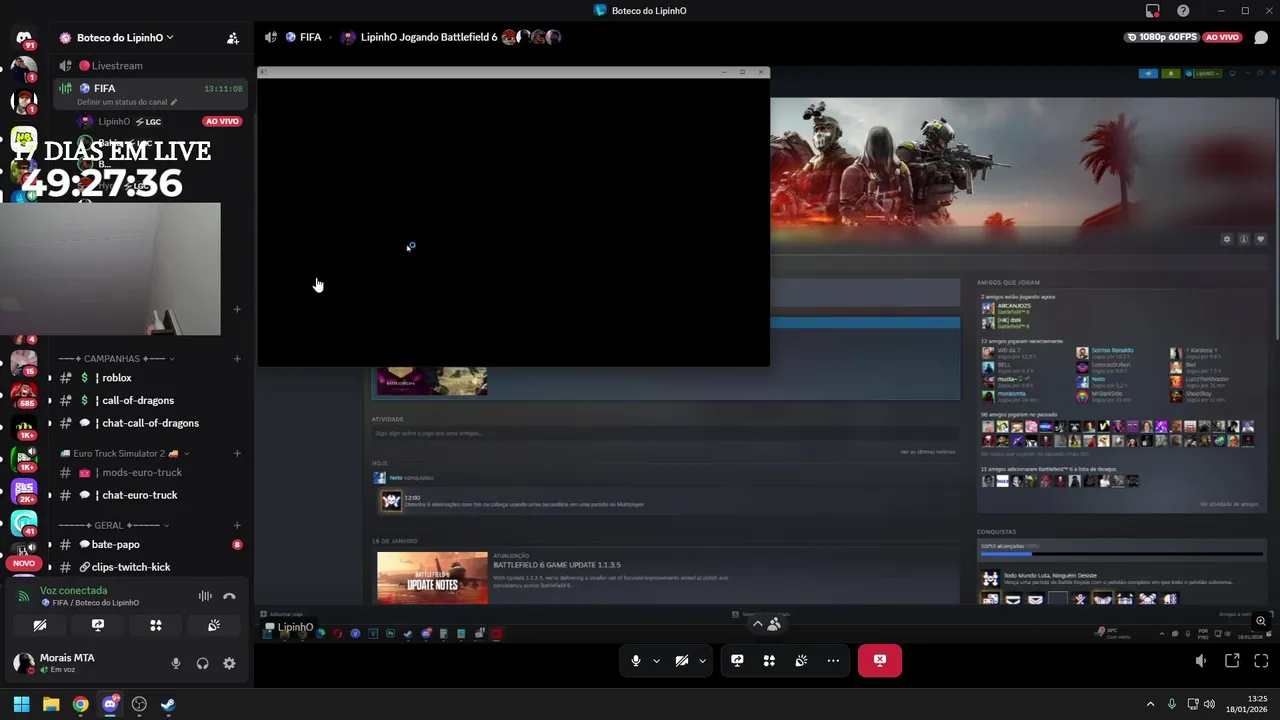Share your screen from voice panel
This screenshot has height=720, width=1280.
pos(98,625)
